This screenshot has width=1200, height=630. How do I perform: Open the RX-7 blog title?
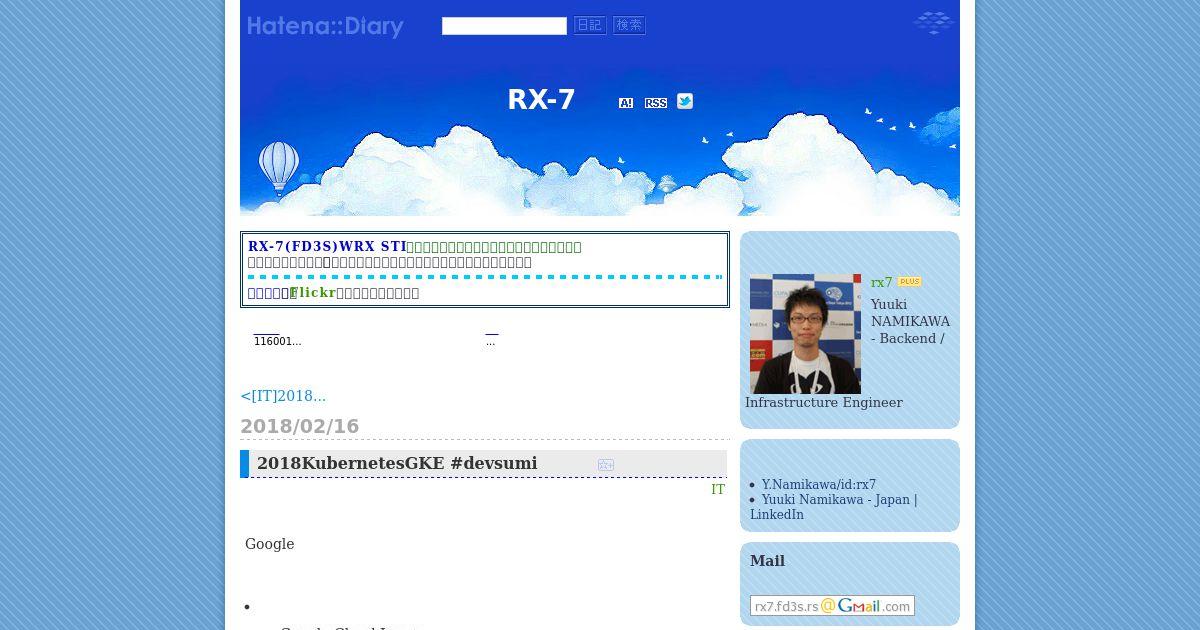click(x=541, y=100)
